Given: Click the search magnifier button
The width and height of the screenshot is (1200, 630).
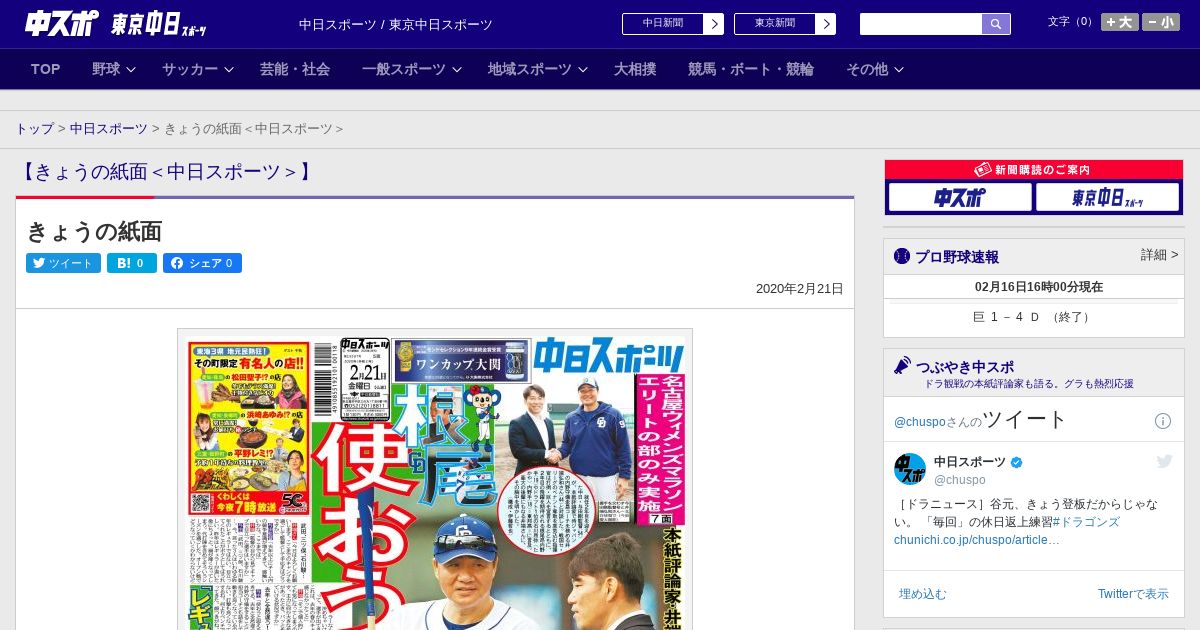Looking at the screenshot, I should point(996,24).
